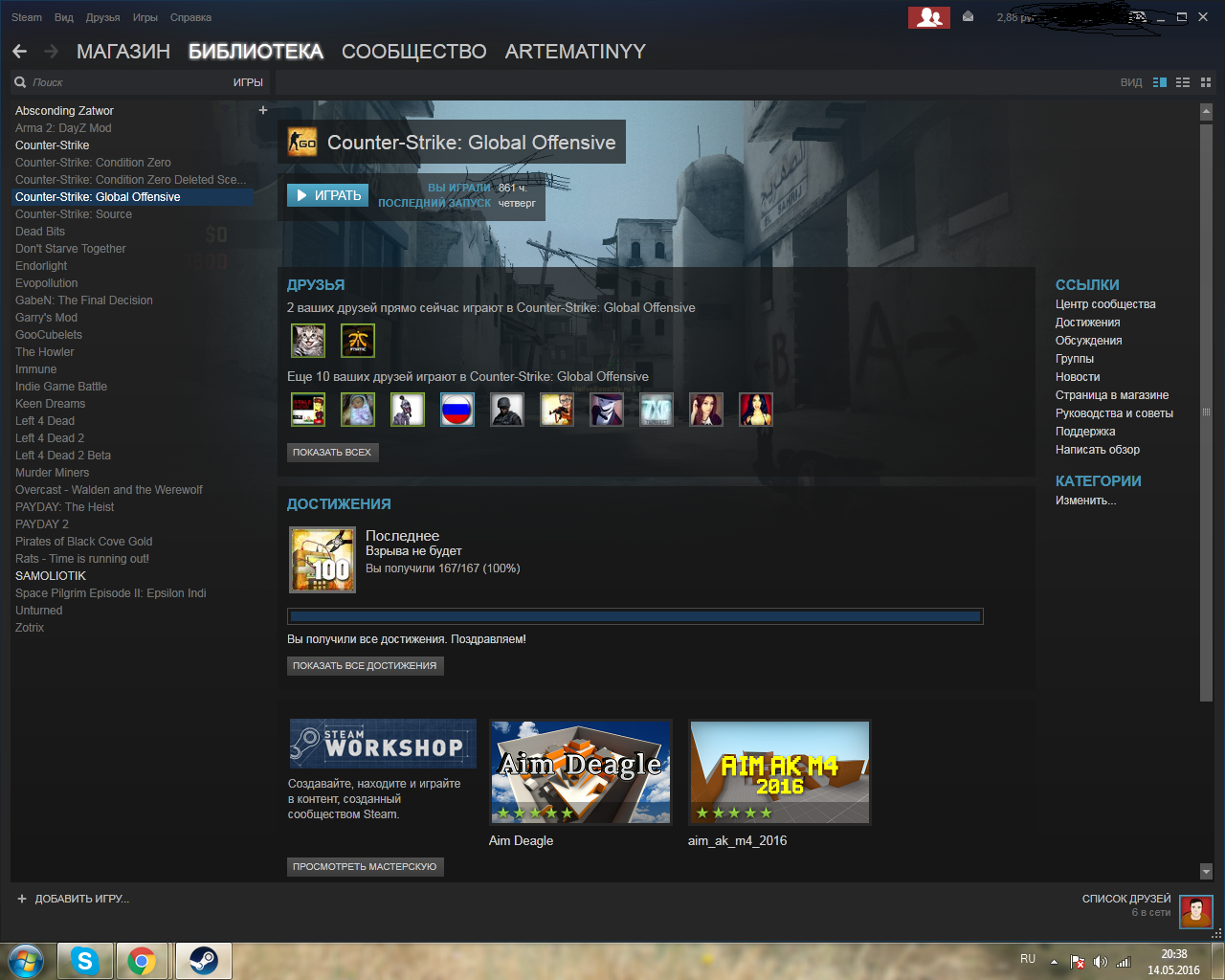This screenshot has height=980, width=1225.
Task: Click the volume speaker tray icon
Action: coord(1101,962)
